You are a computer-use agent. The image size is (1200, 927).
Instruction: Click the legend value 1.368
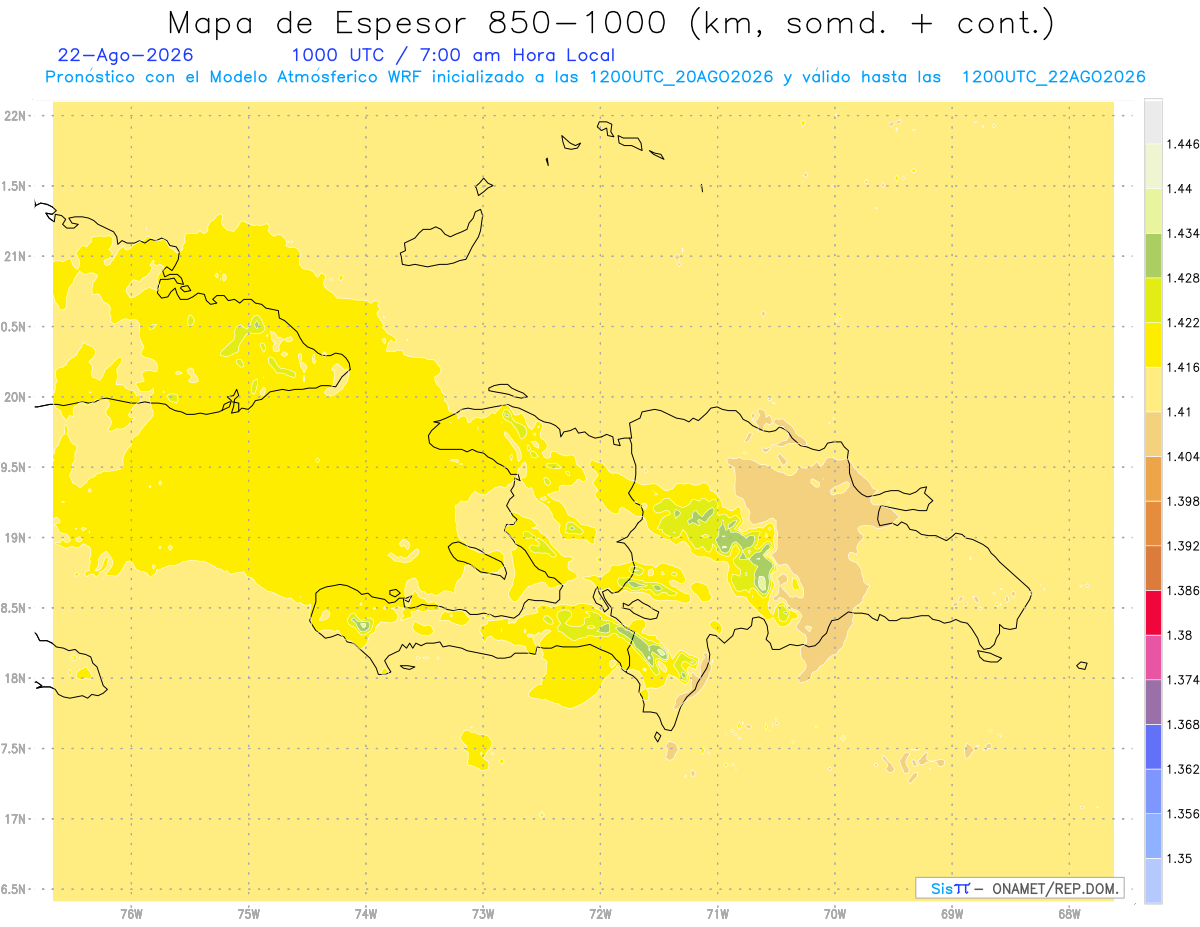coord(1183,724)
